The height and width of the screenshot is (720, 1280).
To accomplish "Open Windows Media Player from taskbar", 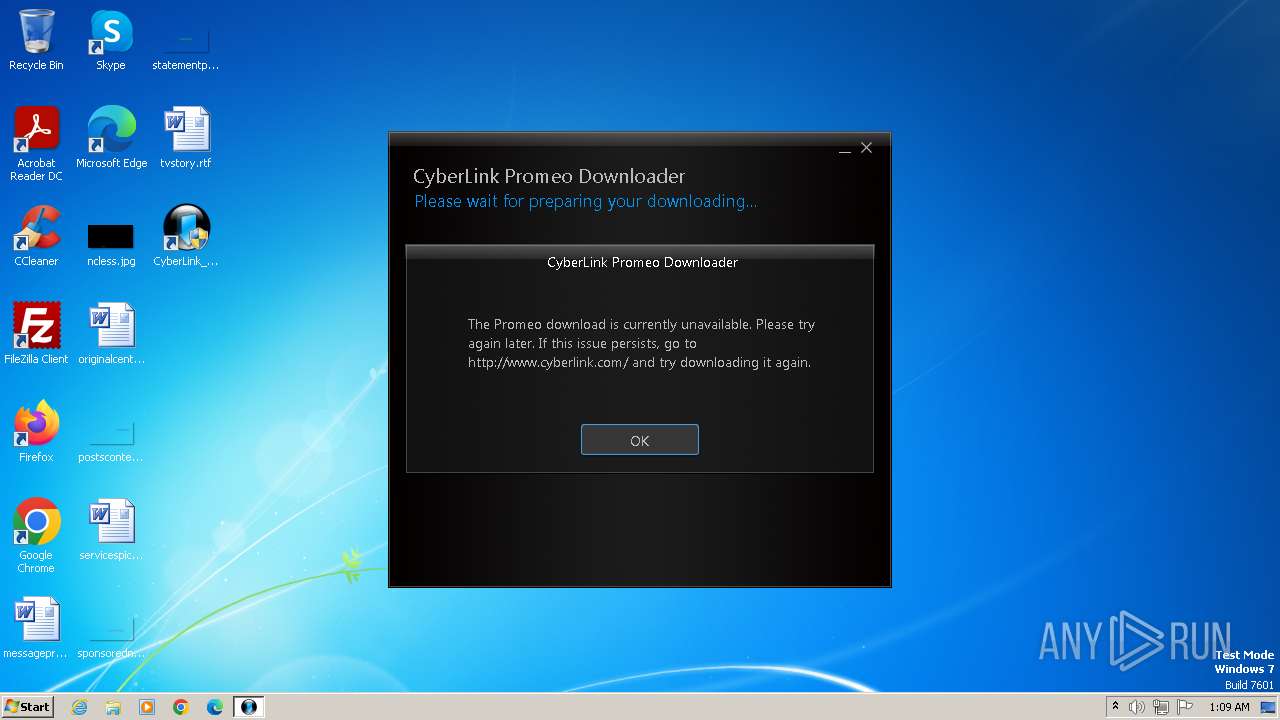I will tap(147, 707).
